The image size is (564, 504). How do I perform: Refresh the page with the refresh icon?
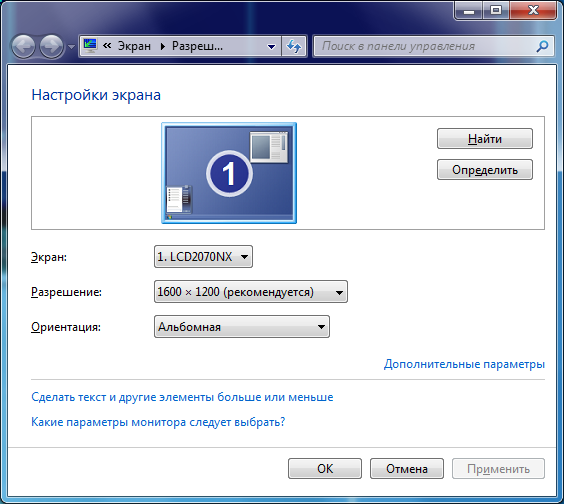(294, 46)
